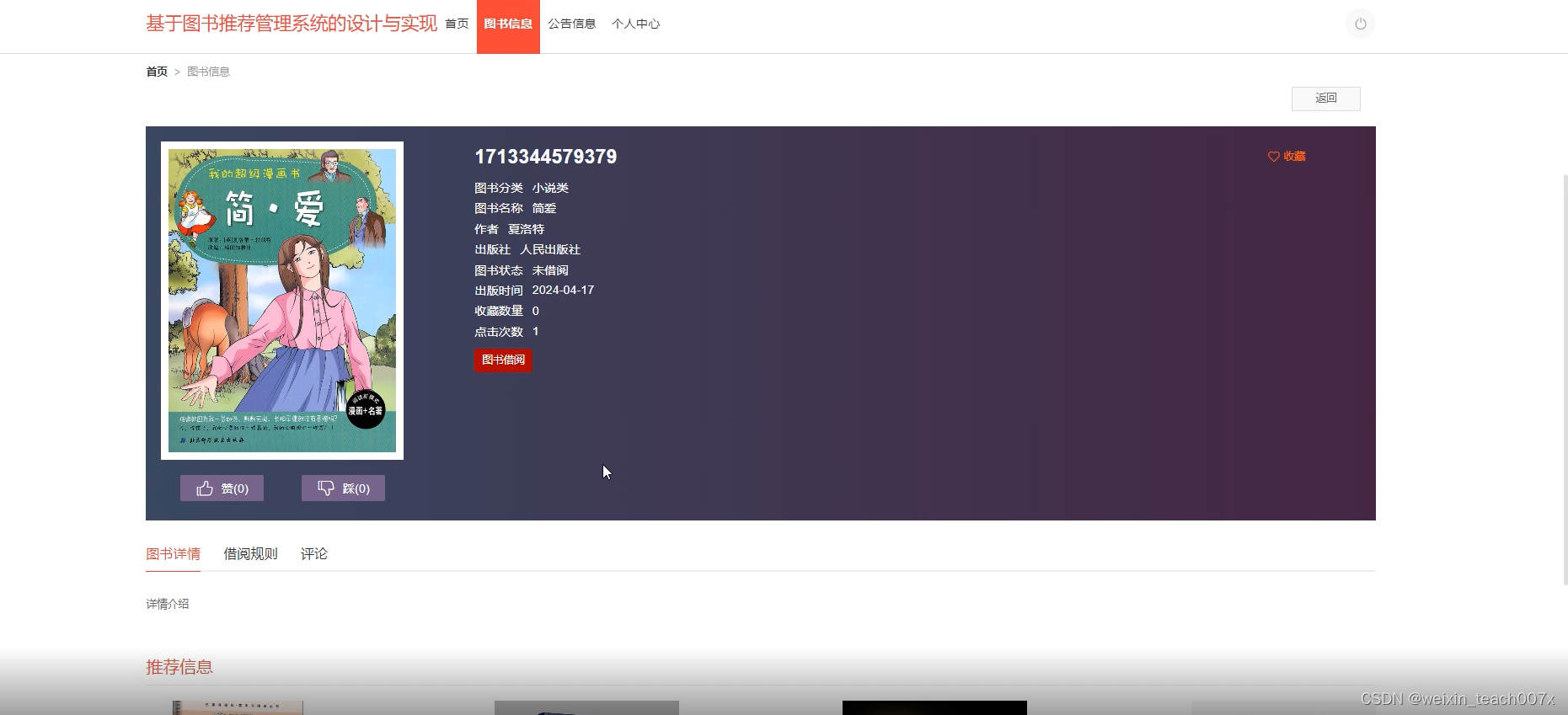Click the thumbs-up like icon
This screenshot has height=715, width=1568.
coord(205,488)
